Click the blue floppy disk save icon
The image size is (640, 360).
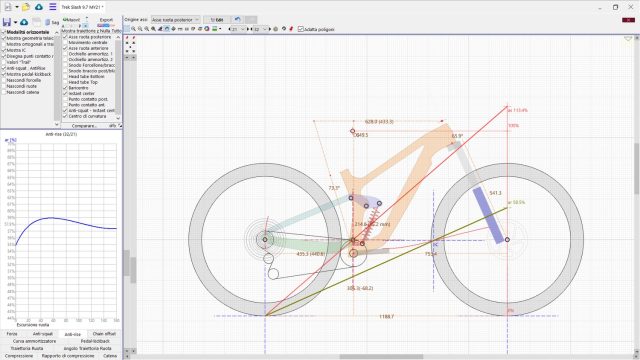(x=7, y=22)
